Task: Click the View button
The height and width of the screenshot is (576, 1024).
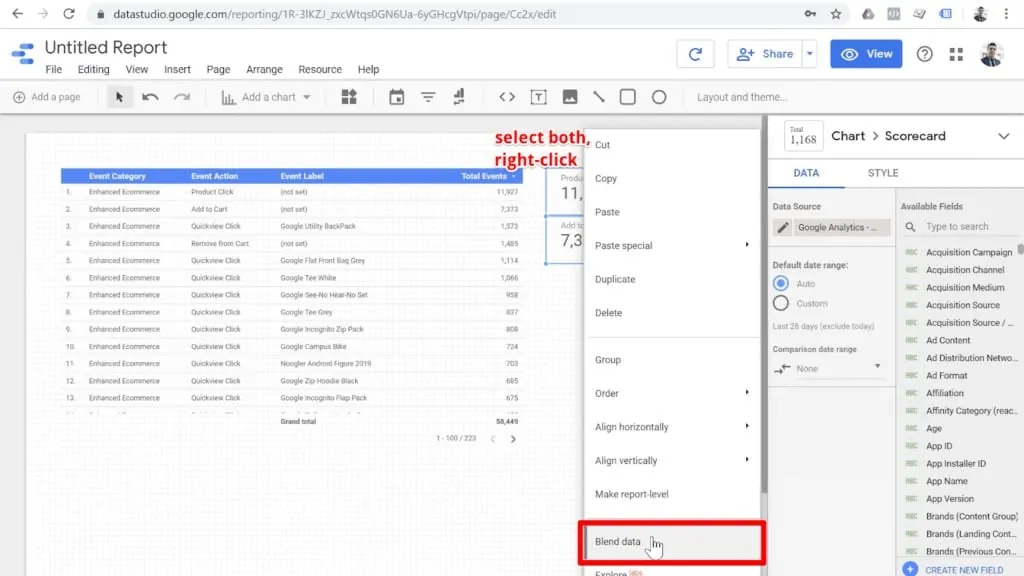Action: (866, 53)
